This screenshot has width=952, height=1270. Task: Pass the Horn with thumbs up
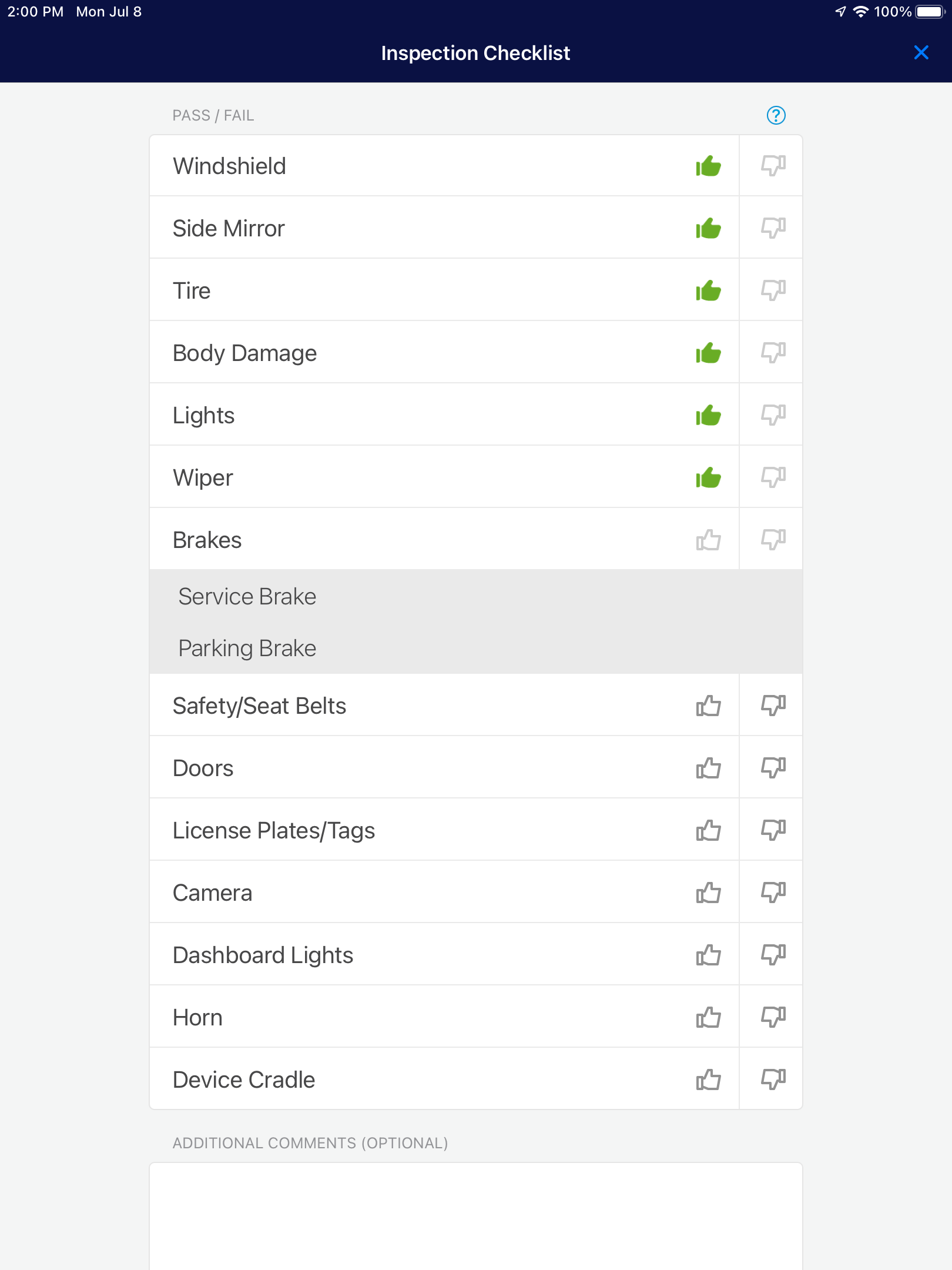coord(708,1017)
